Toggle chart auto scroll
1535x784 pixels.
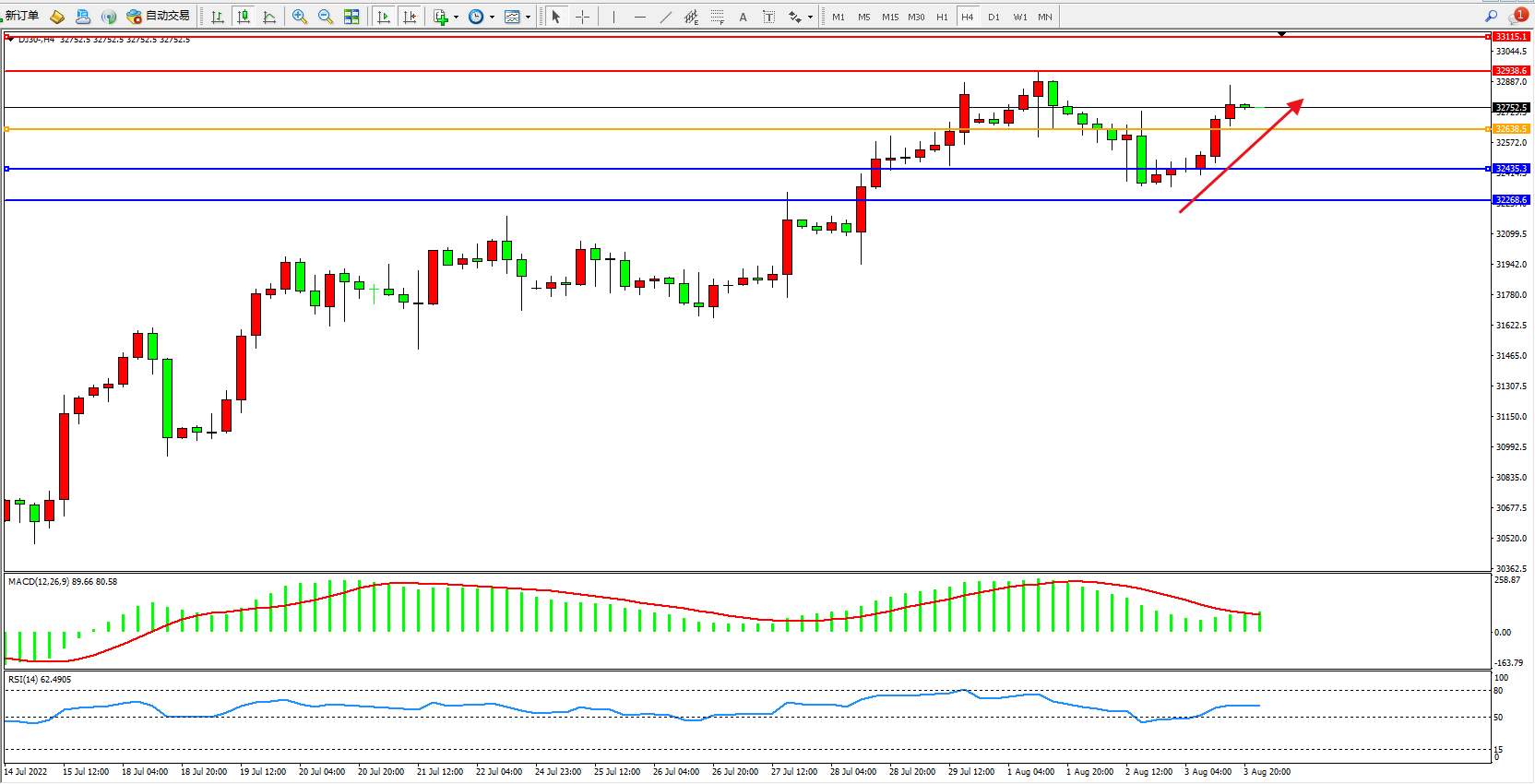[x=384, y=17]
